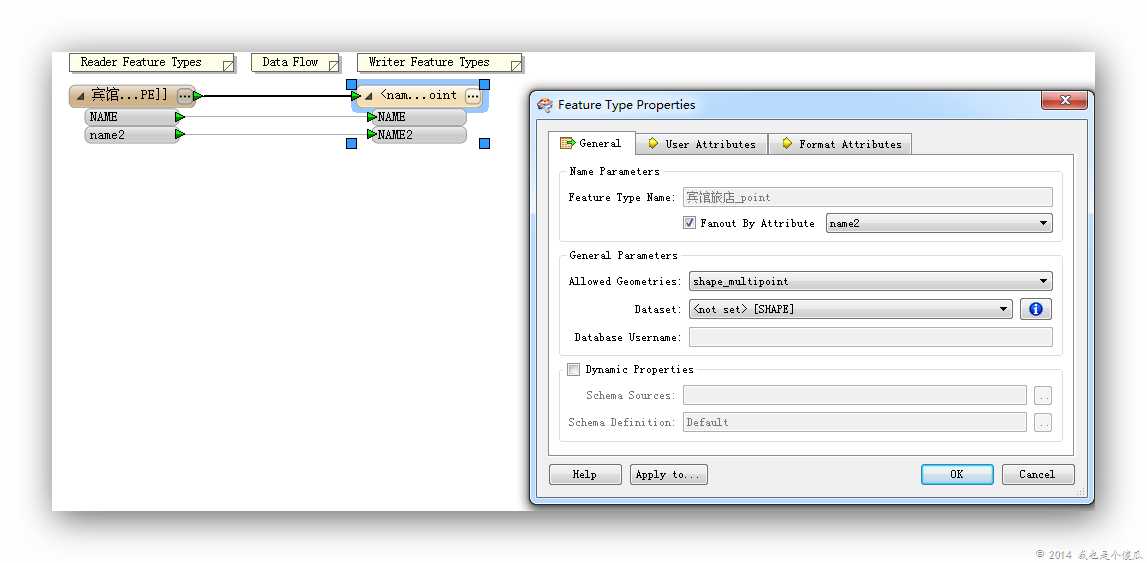Select the writer NAME2 attribute

coord(419,135)
